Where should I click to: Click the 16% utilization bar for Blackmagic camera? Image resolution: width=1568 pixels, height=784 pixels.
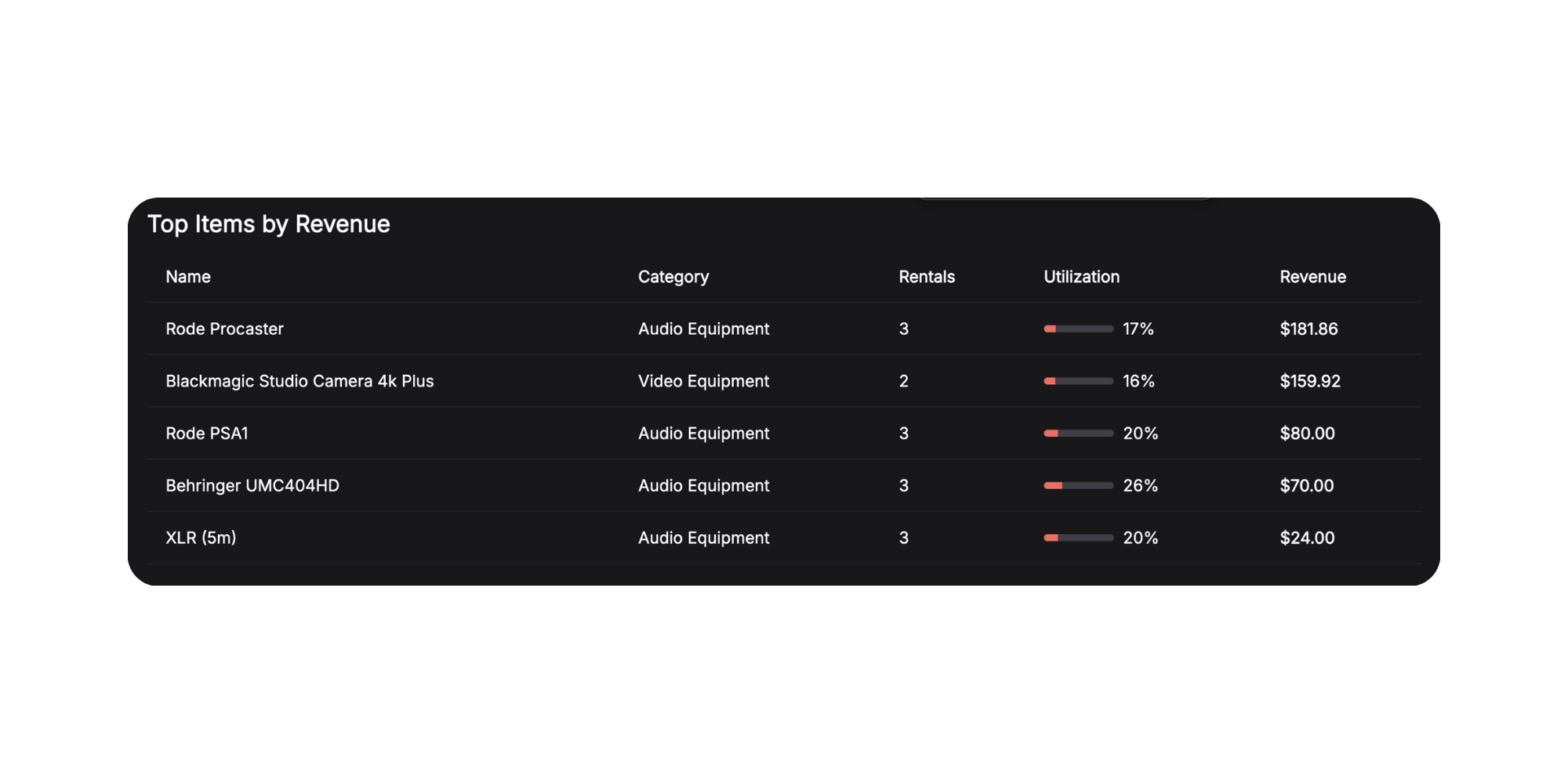tap(1077, 381)
